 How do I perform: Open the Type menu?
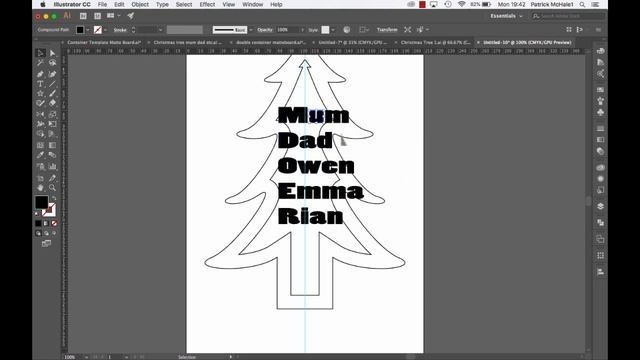pos(162,4)
